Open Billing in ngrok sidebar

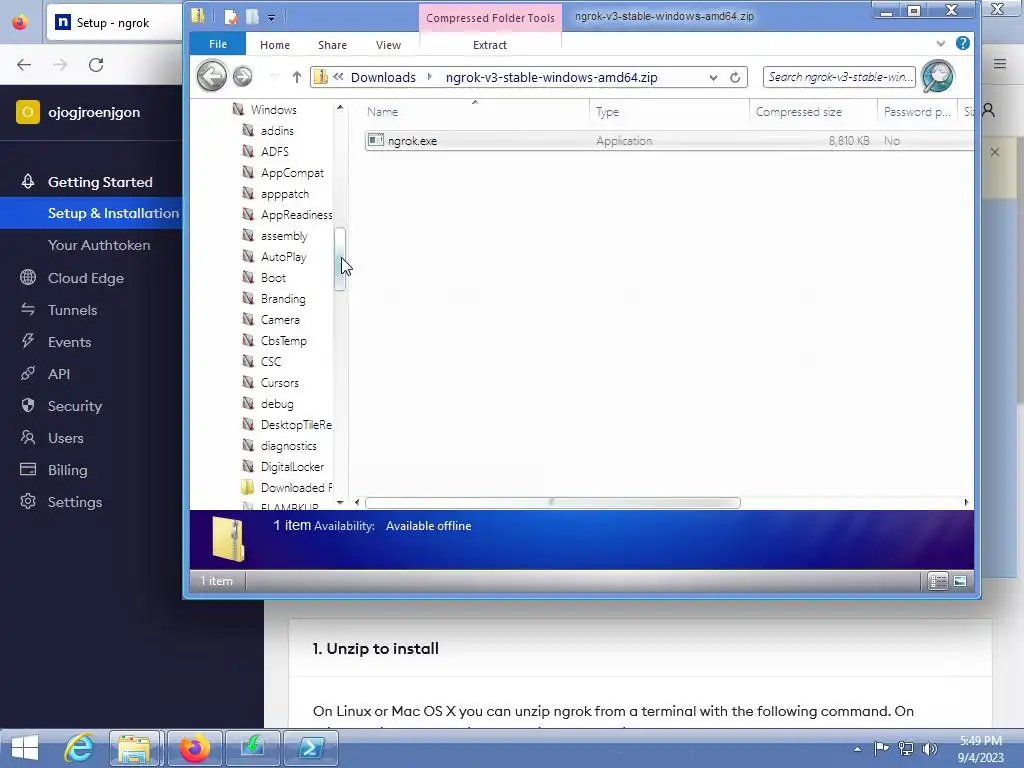click(67, 470)
